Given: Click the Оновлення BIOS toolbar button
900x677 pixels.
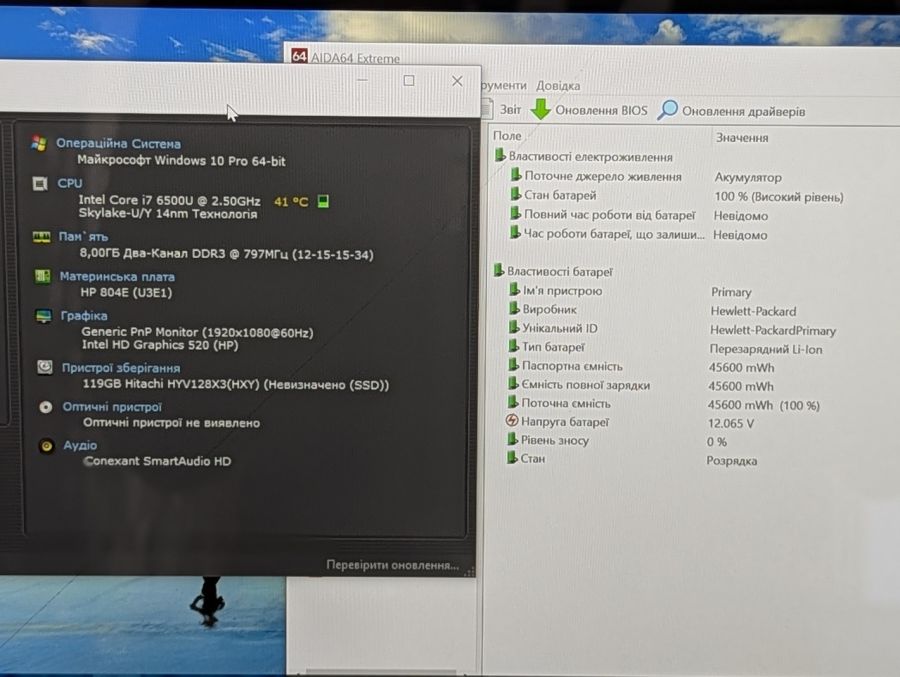Looking at the screenshot, I should (589, 109).
